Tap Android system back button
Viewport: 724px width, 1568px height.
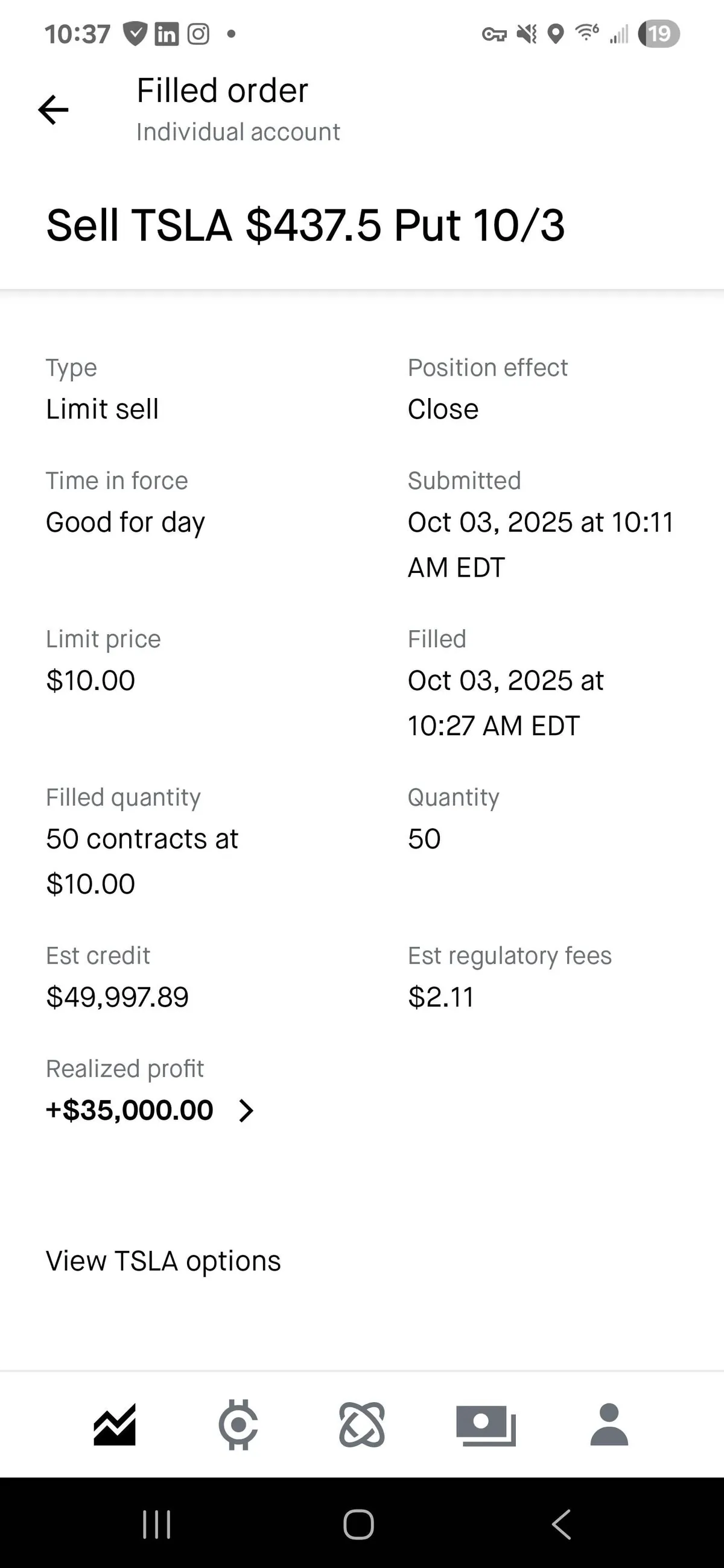(561, 1524)
